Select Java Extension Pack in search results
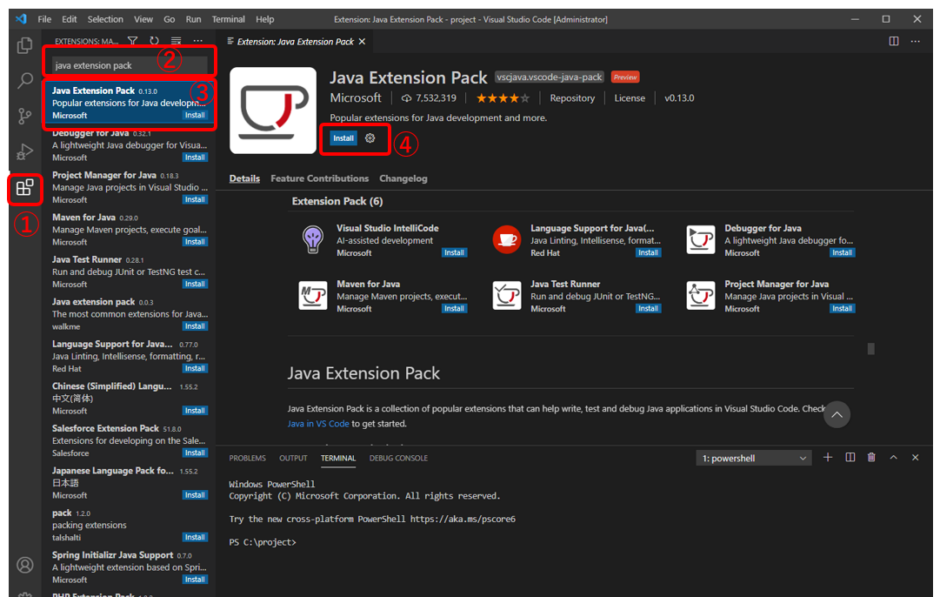 129,102
